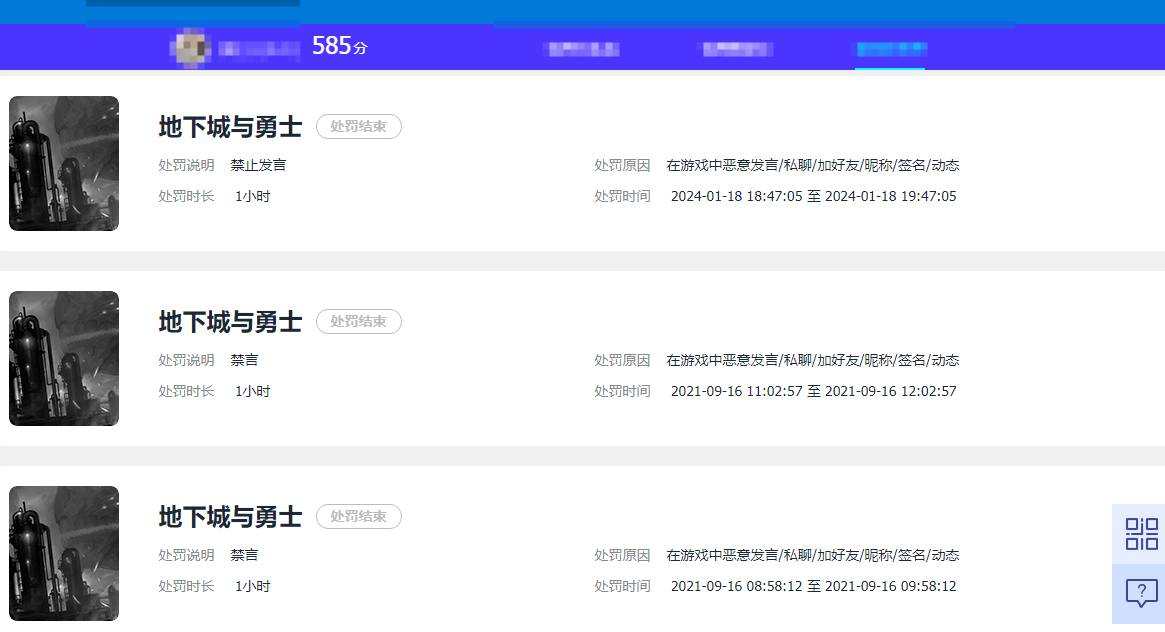Click the 585分 credit score
This screenshot has width=1165, height=632.
[340, 46]
